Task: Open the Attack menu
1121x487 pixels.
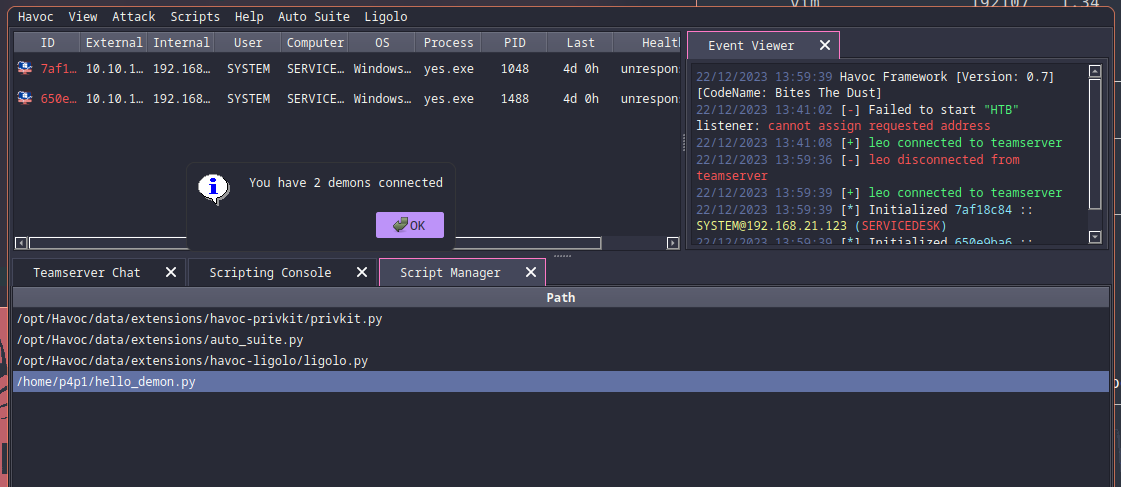Action: coord(133,17)
